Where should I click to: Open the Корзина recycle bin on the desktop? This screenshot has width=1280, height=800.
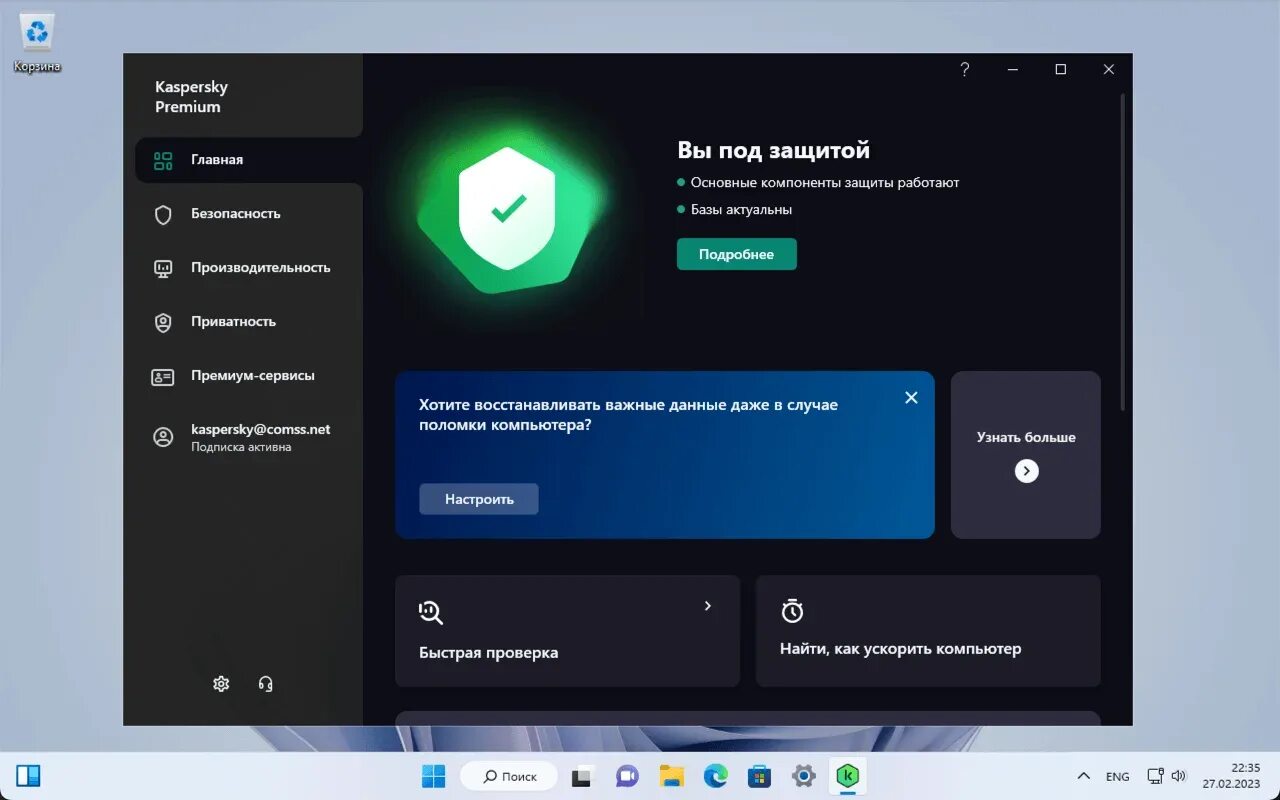click(x=37, y=43)
